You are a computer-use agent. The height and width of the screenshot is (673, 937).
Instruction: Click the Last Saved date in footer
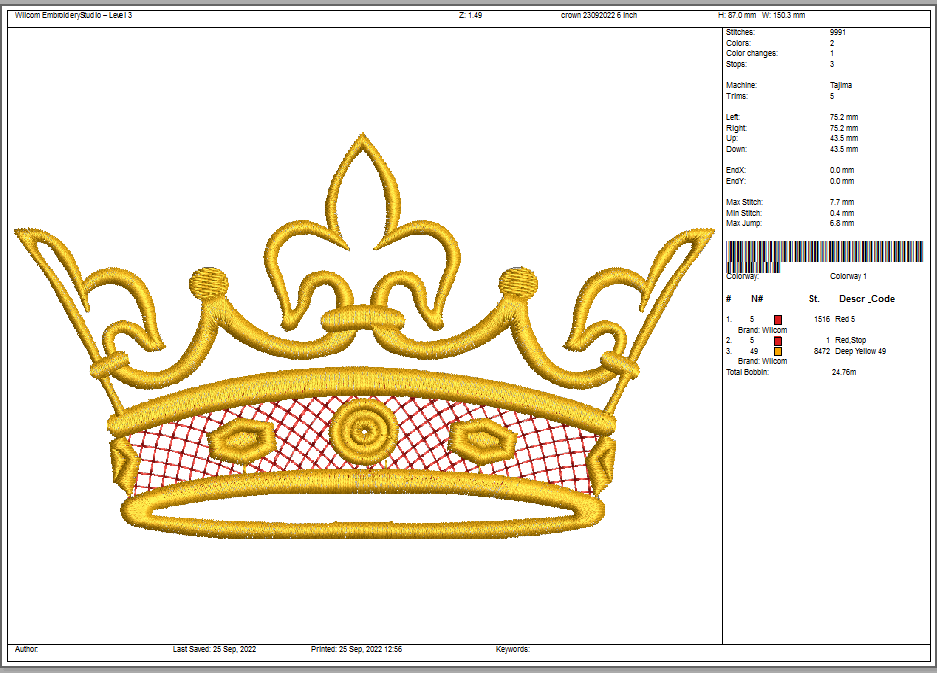[214, 649]
